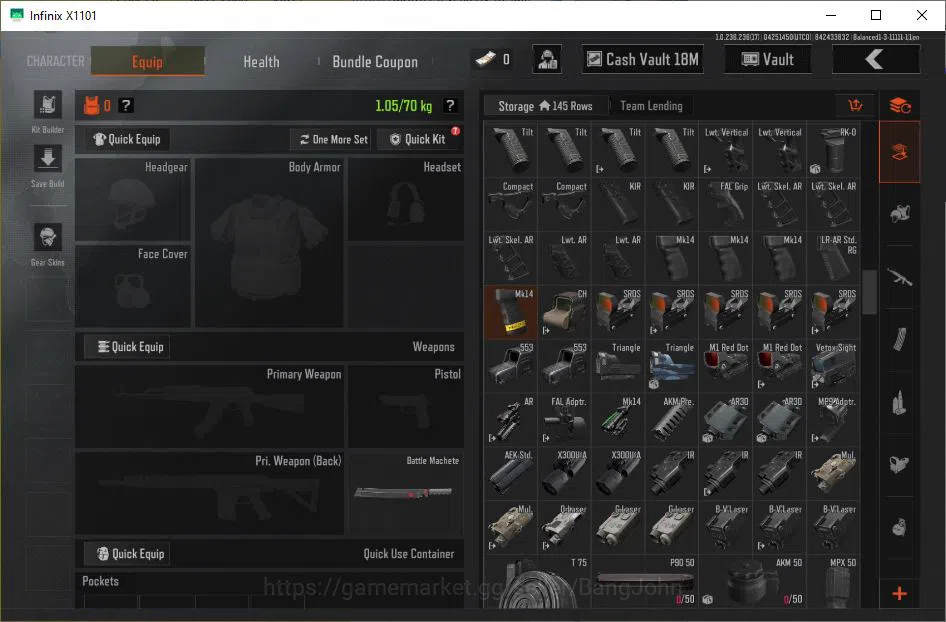Select the Triangle sight with blue skin
This screenshot has width=946, height=622.
click(x=671, y=366)
